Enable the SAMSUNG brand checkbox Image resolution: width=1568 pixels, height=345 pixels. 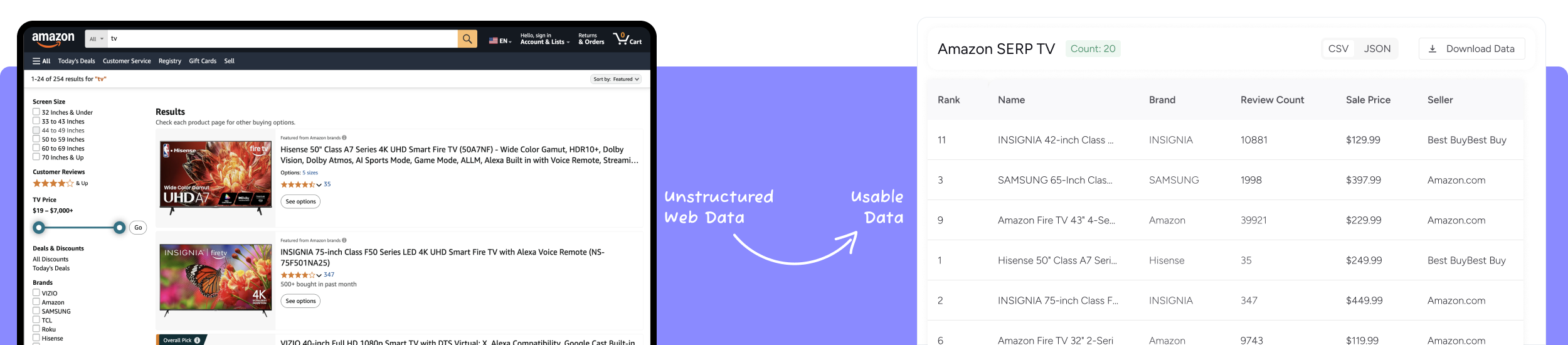point(36,310)
